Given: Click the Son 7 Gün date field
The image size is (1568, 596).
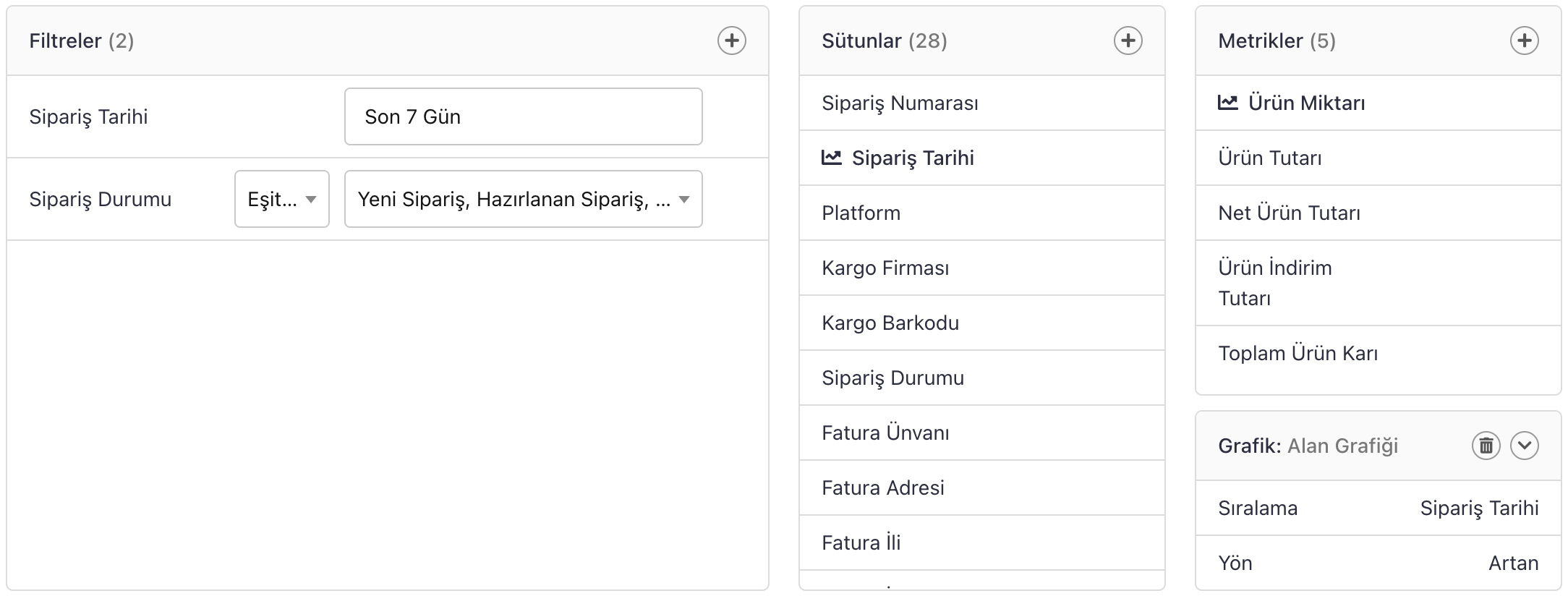Looking at the screenshot, I should click(x=523, y=116).
